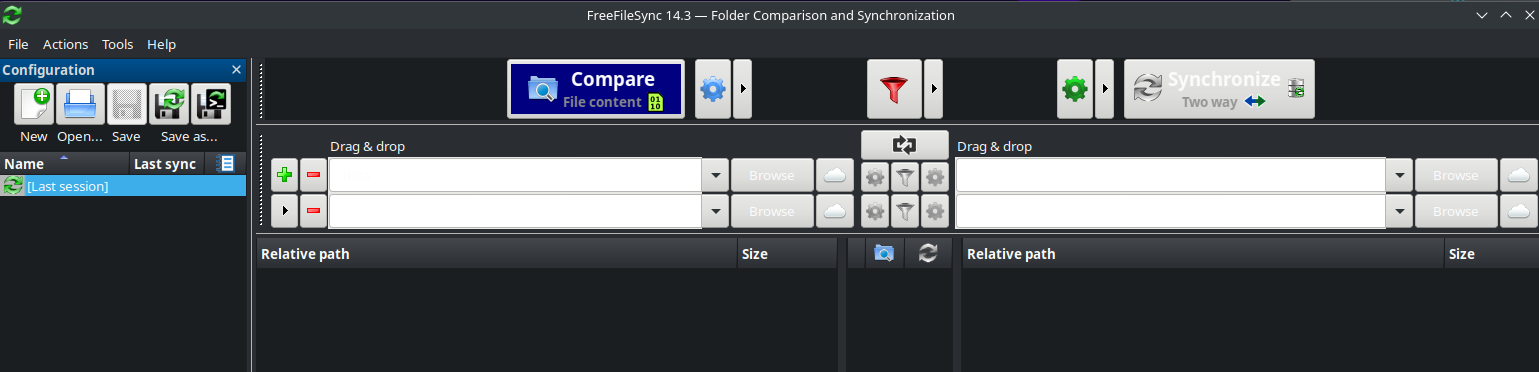Expand arrow next to green sync gear
This screenshot has width=1539, height=372.
coord(1104,89)
